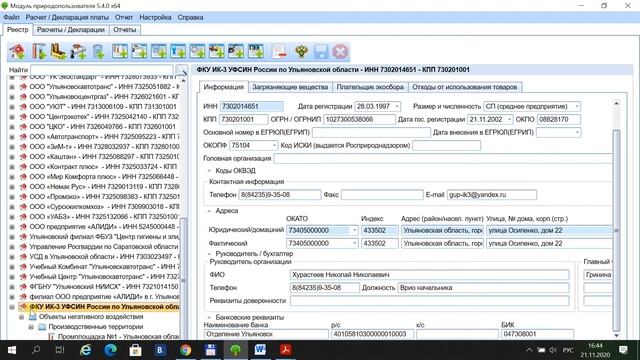Open the Windows Start menu
This screenshot has width=640, height=360.
(11, 350)
